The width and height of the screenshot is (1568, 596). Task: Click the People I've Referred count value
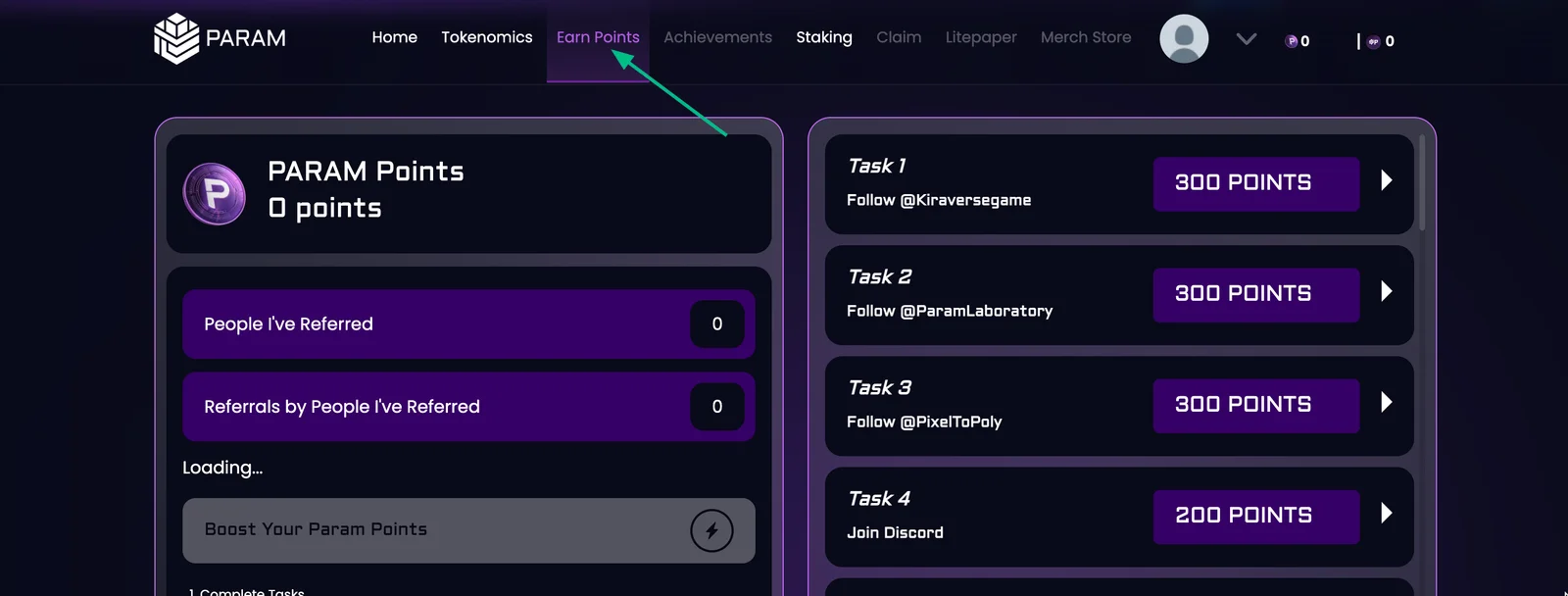(x=717, y=324)
